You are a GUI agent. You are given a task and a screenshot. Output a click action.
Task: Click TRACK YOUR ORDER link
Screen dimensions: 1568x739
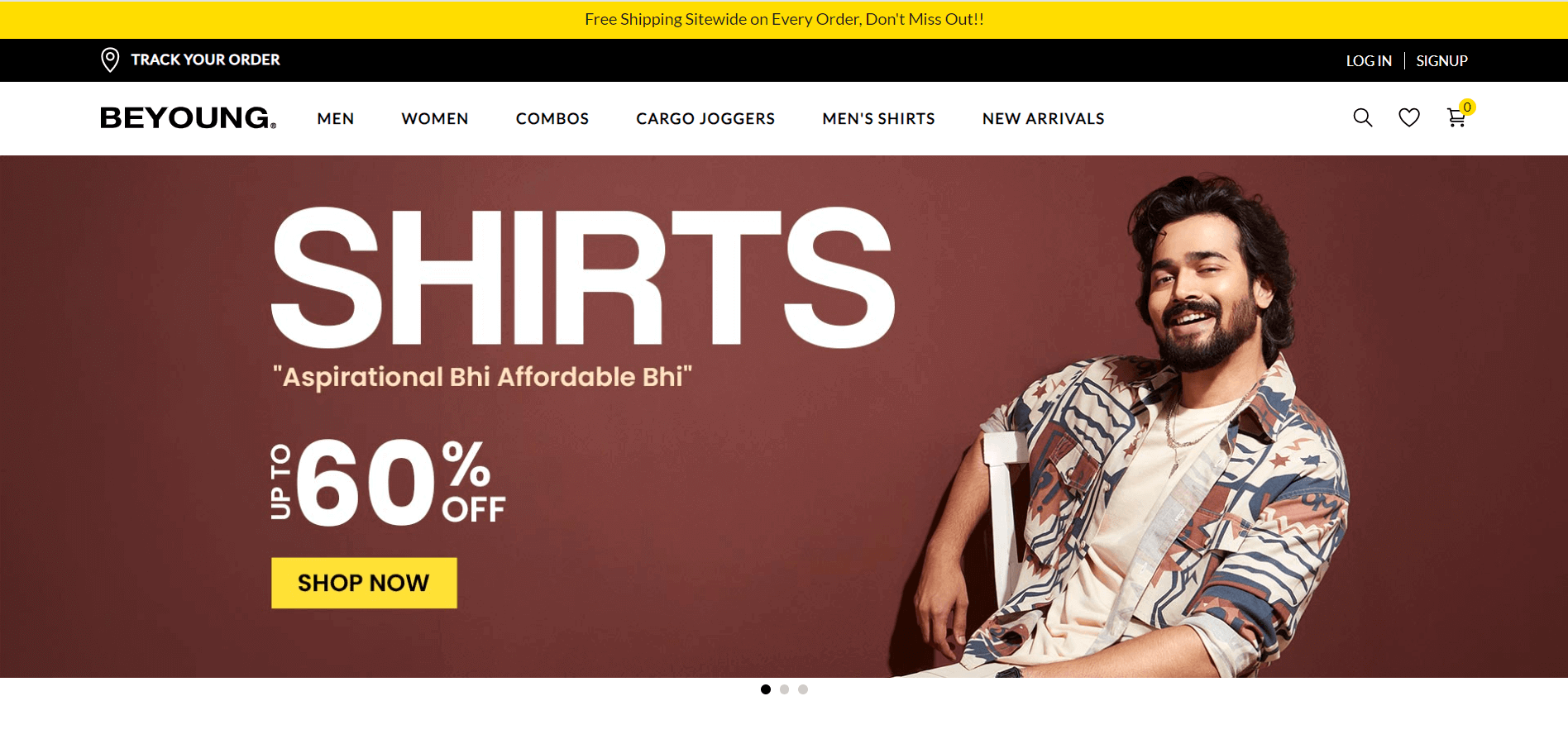(x=206, y=60)
